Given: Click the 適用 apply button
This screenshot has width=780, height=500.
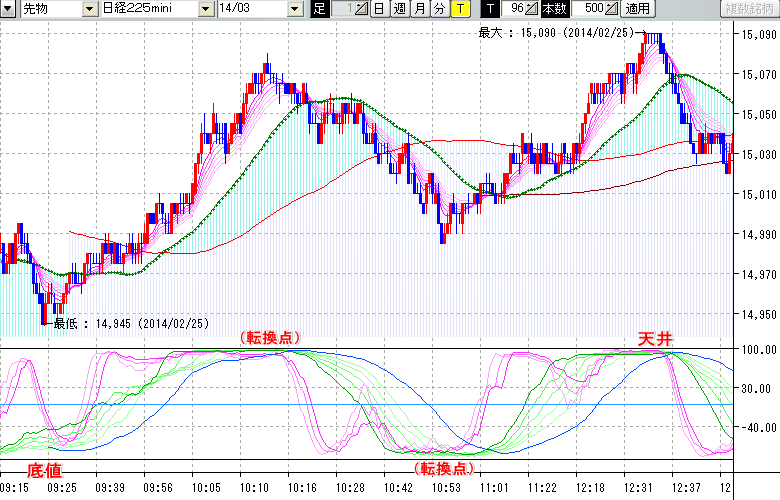Looking at the screenshot, I should tap(637, 9).
